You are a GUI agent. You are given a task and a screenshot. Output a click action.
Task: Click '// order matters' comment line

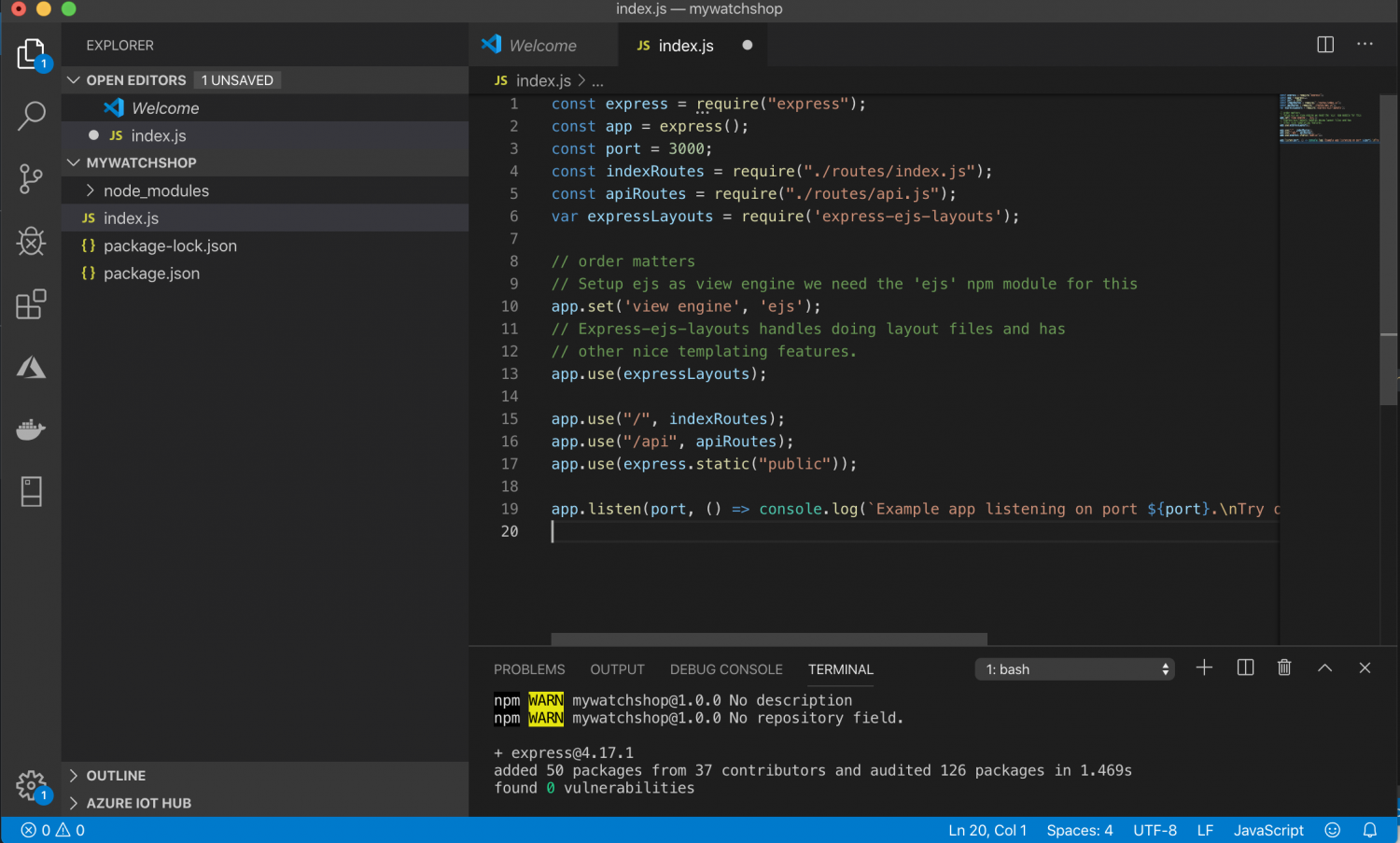(x=623, y=261)
